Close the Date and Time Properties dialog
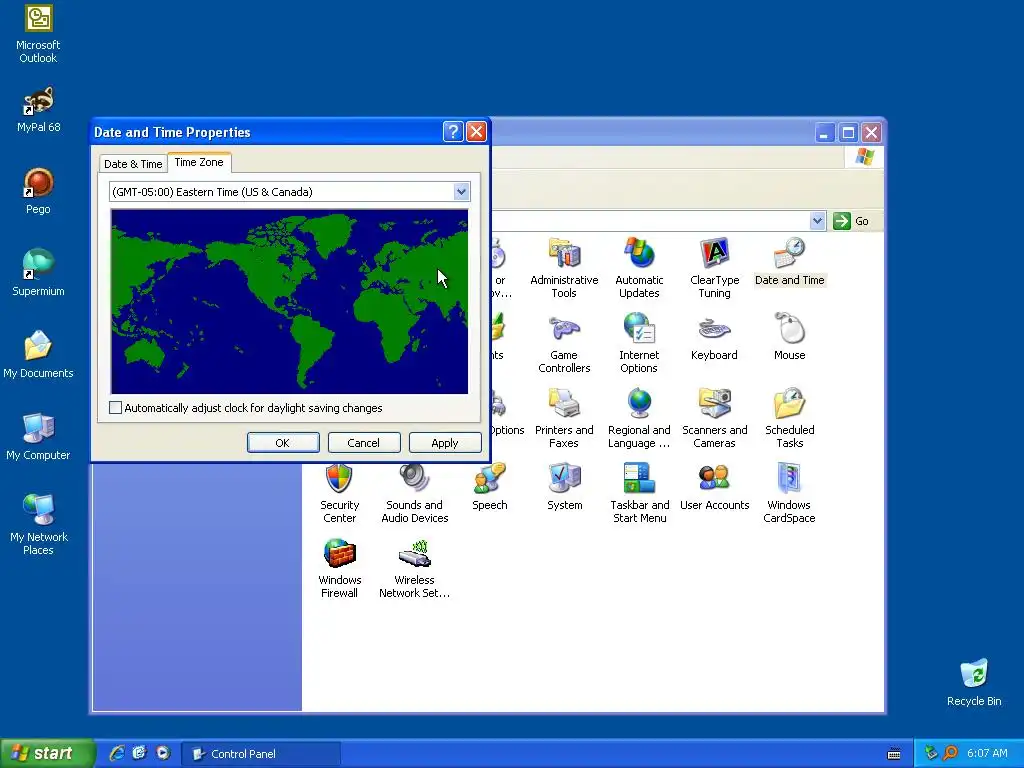Screen dimensions: 1024x768 [x=477, y=132]
